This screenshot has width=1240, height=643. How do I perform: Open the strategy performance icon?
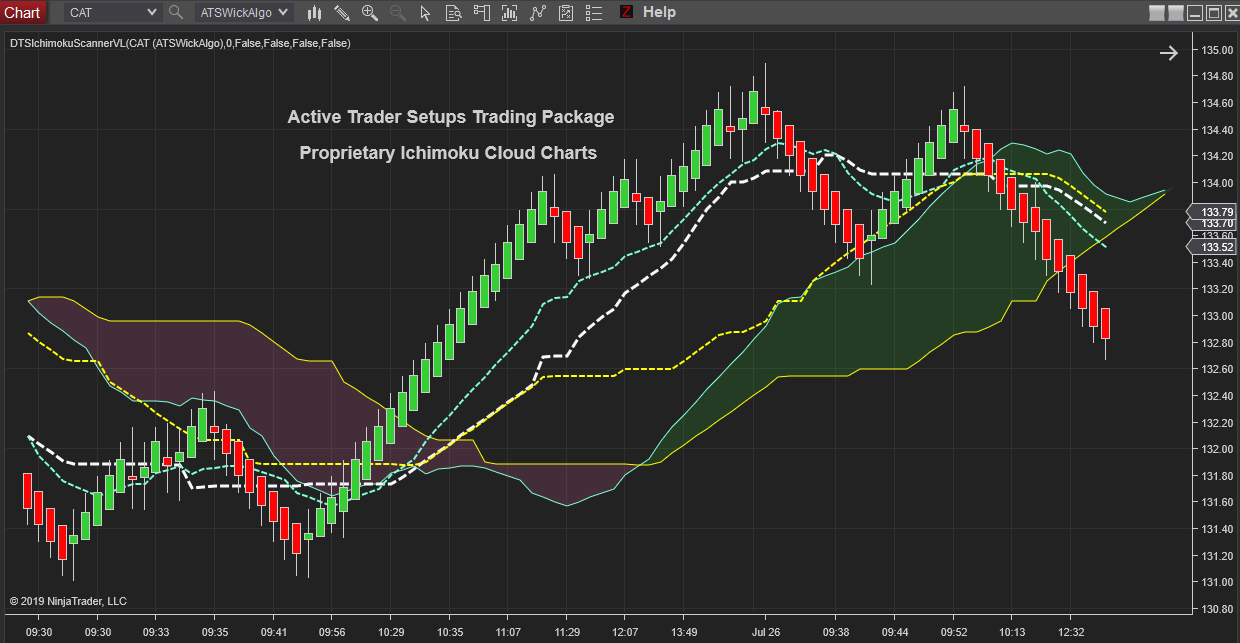[x=566, y=13]
